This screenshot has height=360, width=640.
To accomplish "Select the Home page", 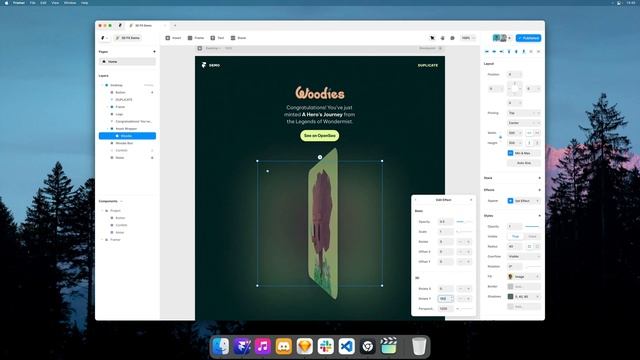I will click(127, 62).
